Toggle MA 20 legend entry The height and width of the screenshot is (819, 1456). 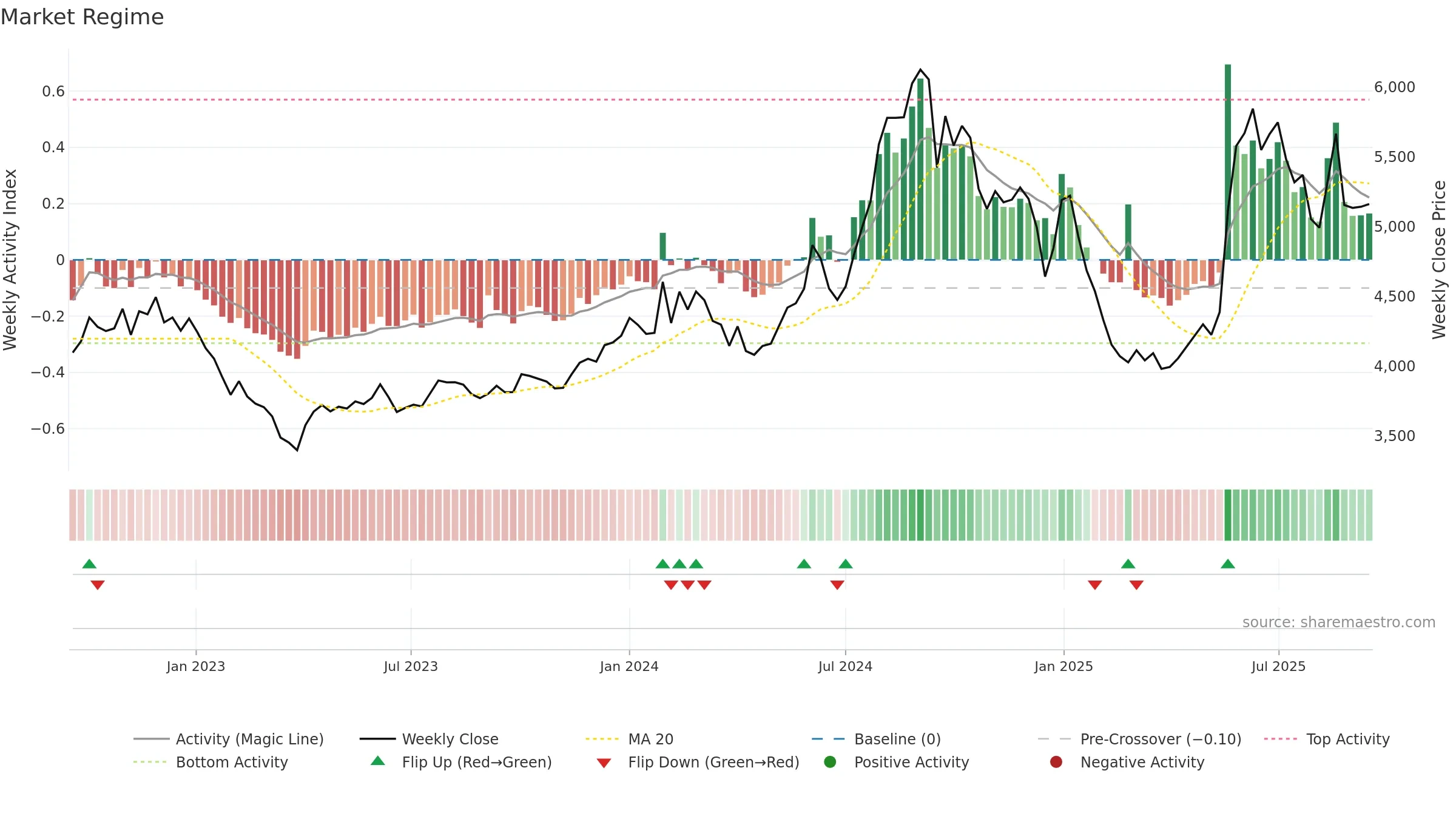[629, 739]
